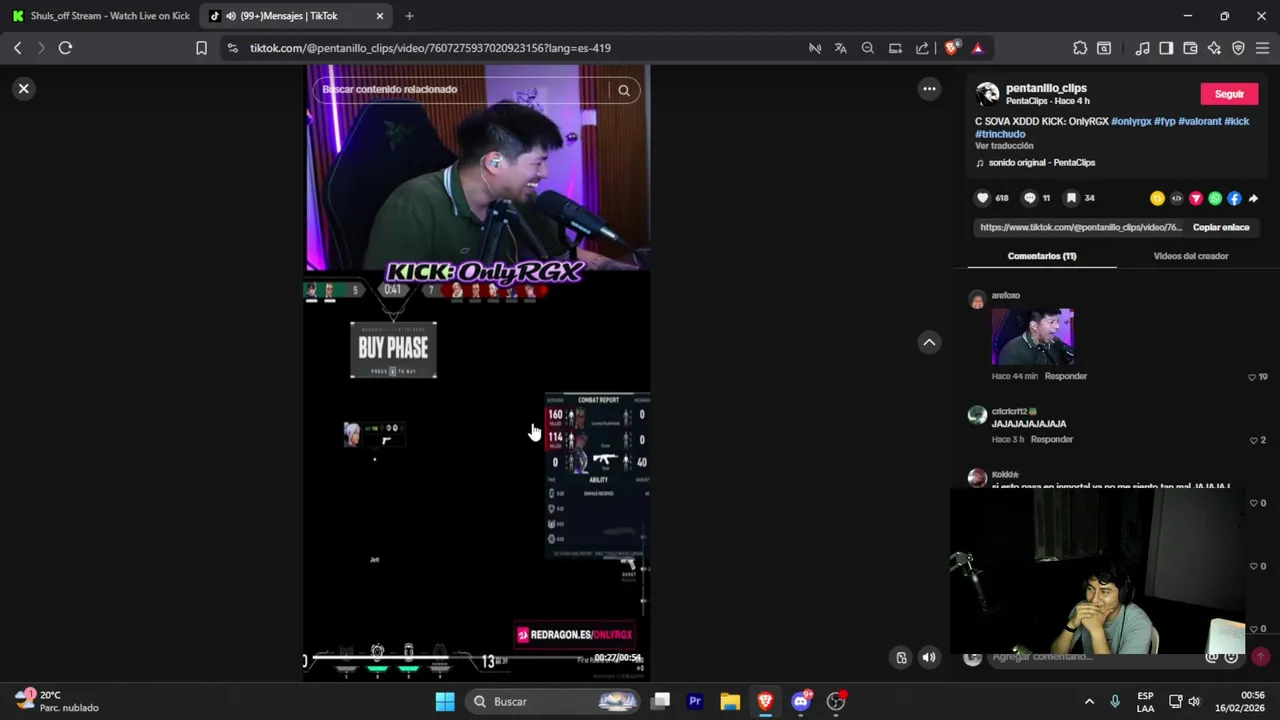Switch to Shuls_off Stream Kick tab

100,16
